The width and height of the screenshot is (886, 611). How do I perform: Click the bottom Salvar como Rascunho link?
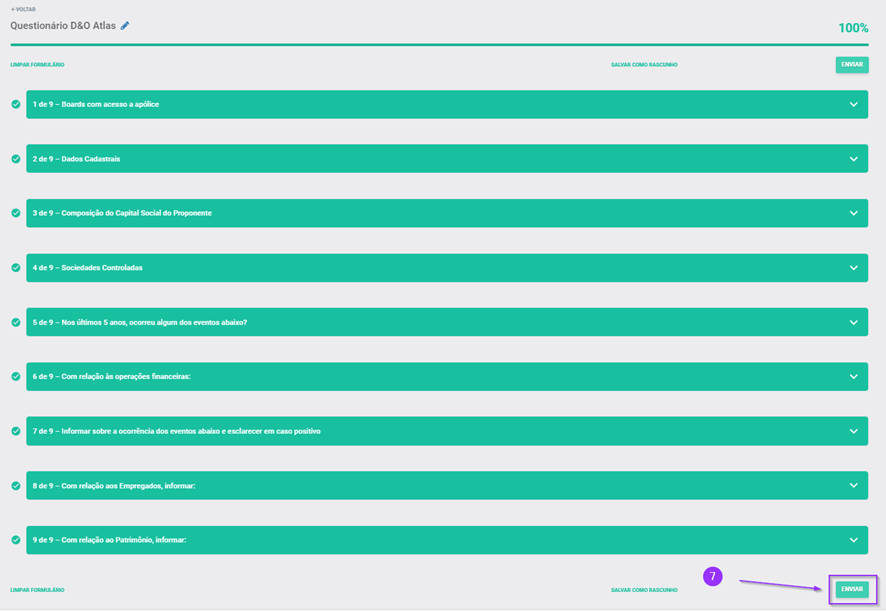pos(644,590)
